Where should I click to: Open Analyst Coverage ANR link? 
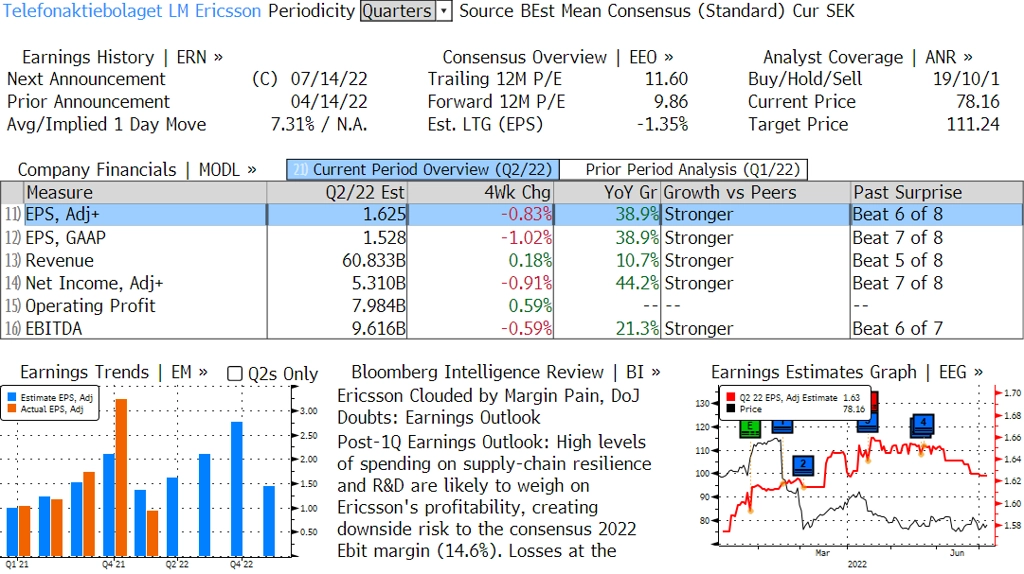coord(868,57)
